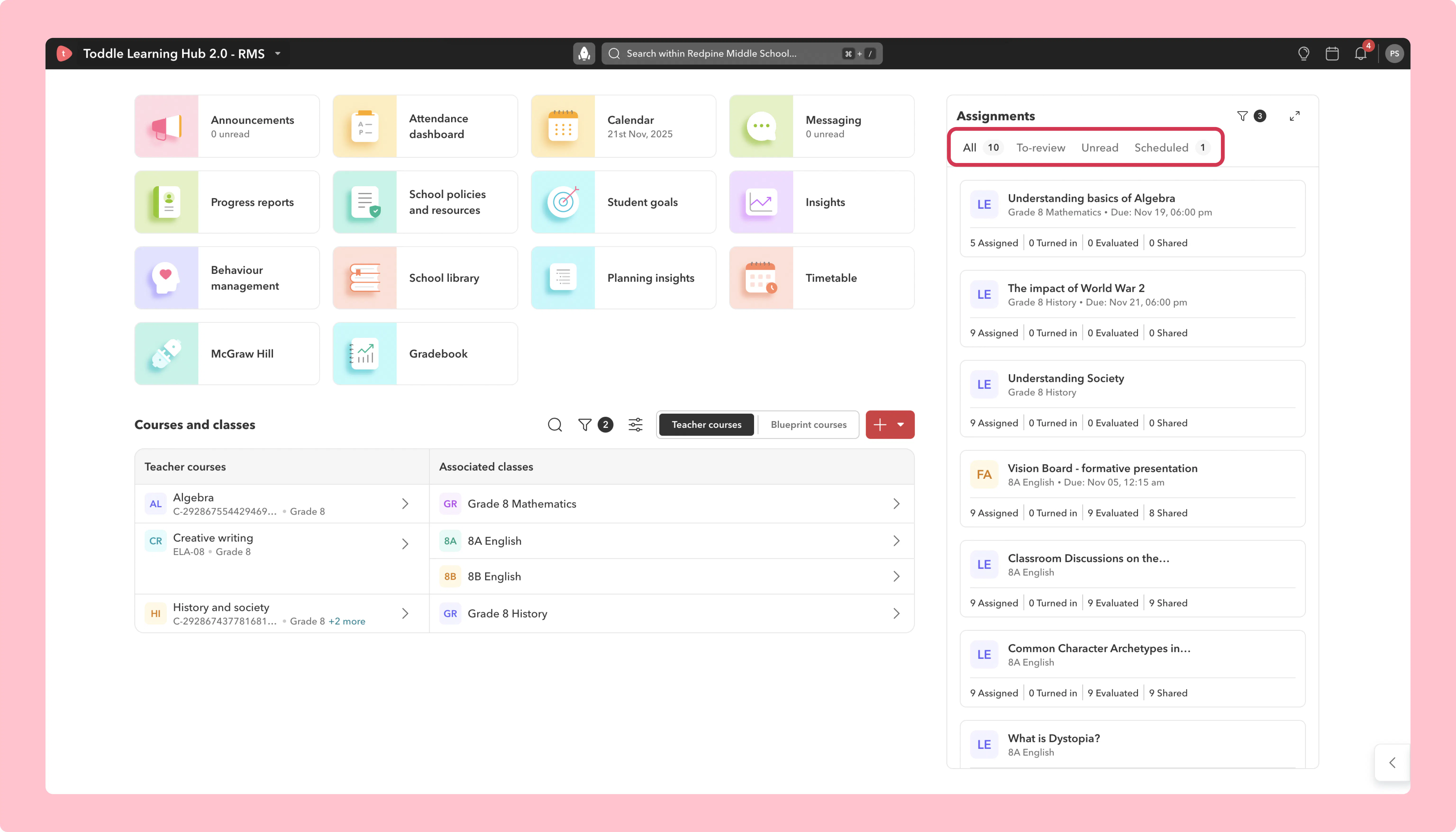Click the lightbulb tips icon in header
Screen dimensions: 1456x832
[1303, 54]
